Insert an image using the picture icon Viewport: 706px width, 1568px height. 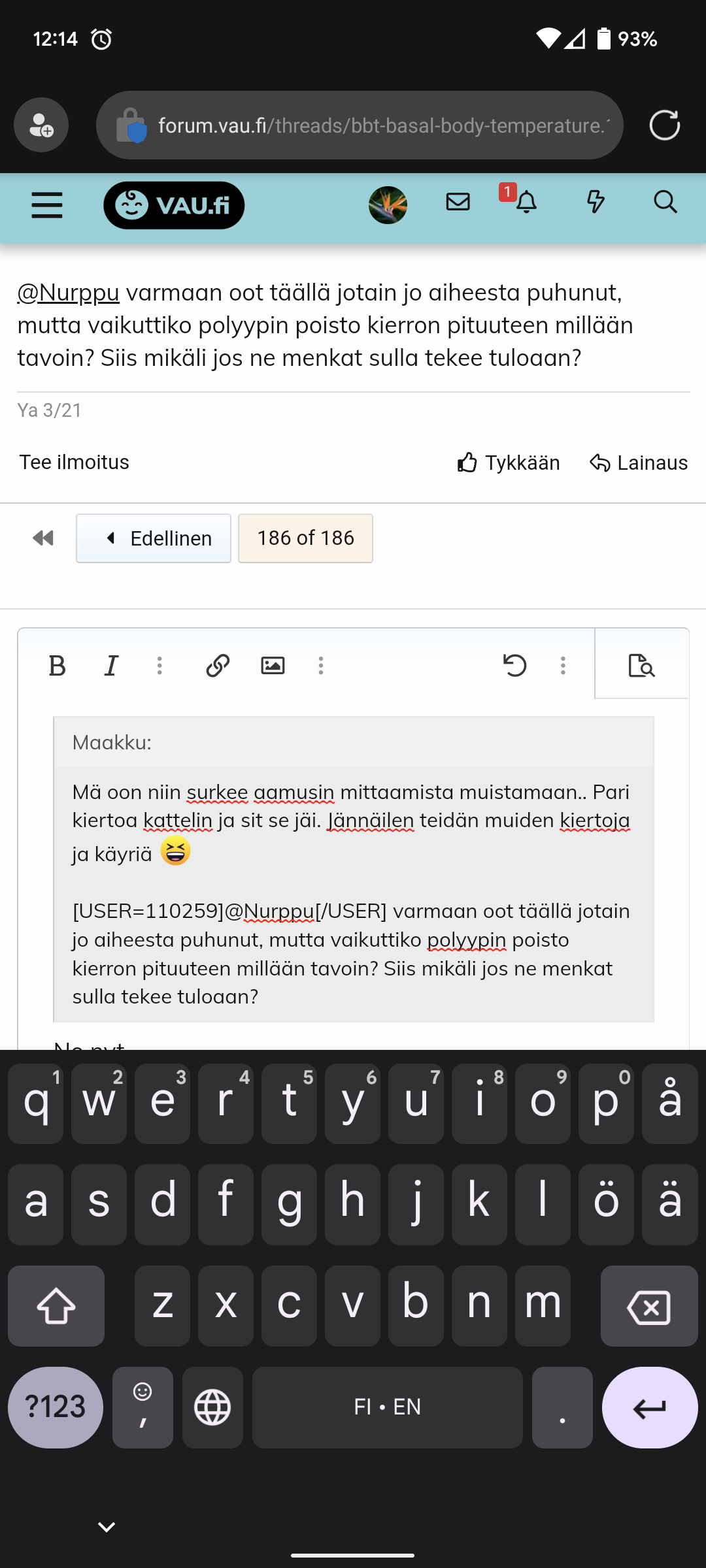click(273, 666)
